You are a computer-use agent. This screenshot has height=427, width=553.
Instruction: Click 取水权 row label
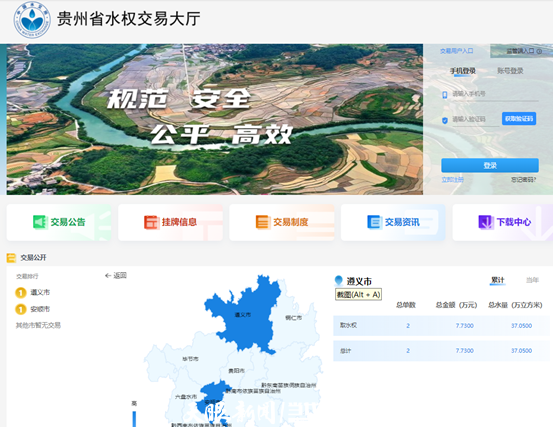coord(348,325)
